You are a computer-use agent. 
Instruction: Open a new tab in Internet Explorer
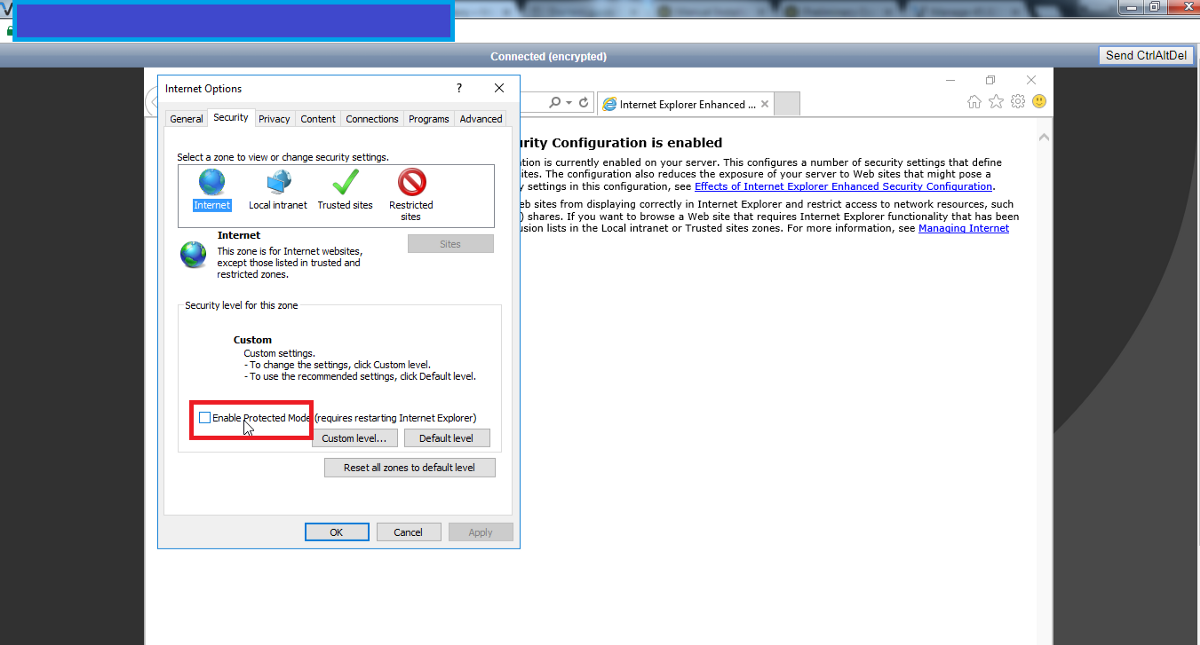point(787,104)
